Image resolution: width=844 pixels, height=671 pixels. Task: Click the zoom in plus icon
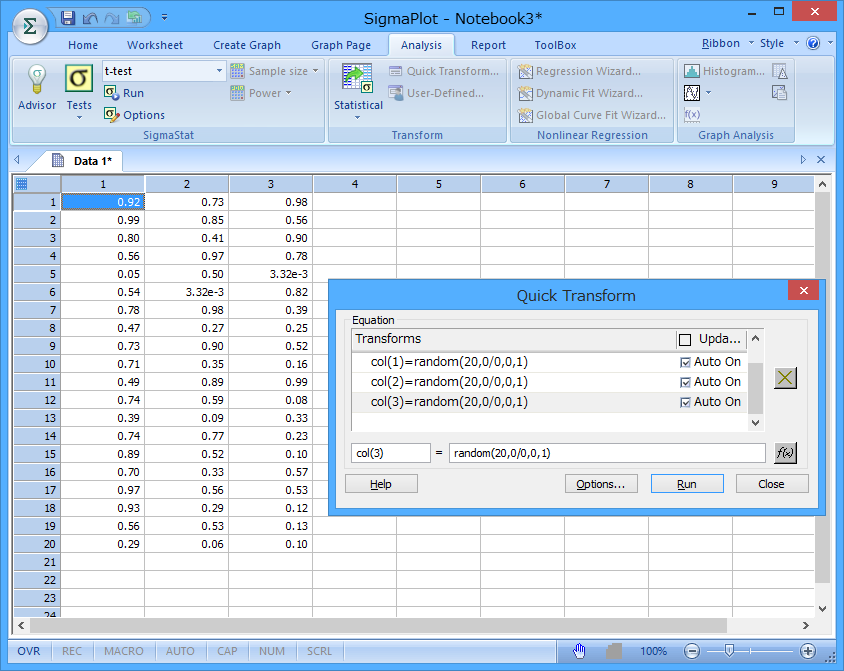807,651
